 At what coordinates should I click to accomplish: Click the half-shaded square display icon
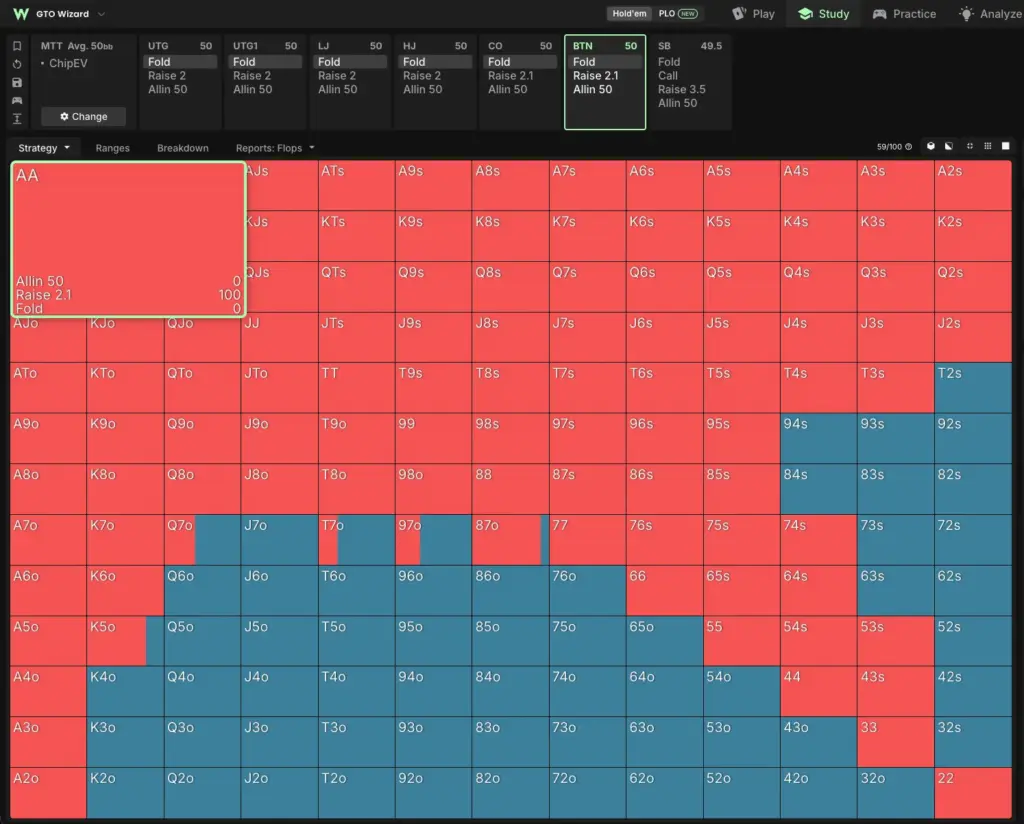(x=949, y=146)
